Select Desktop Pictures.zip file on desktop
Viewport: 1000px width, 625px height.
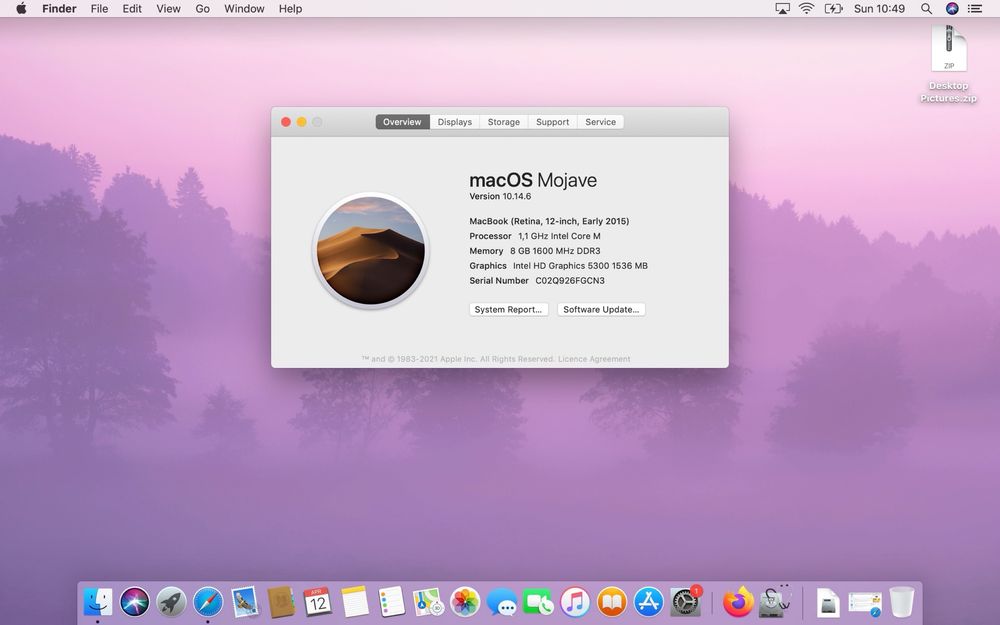tap(948, 64)
